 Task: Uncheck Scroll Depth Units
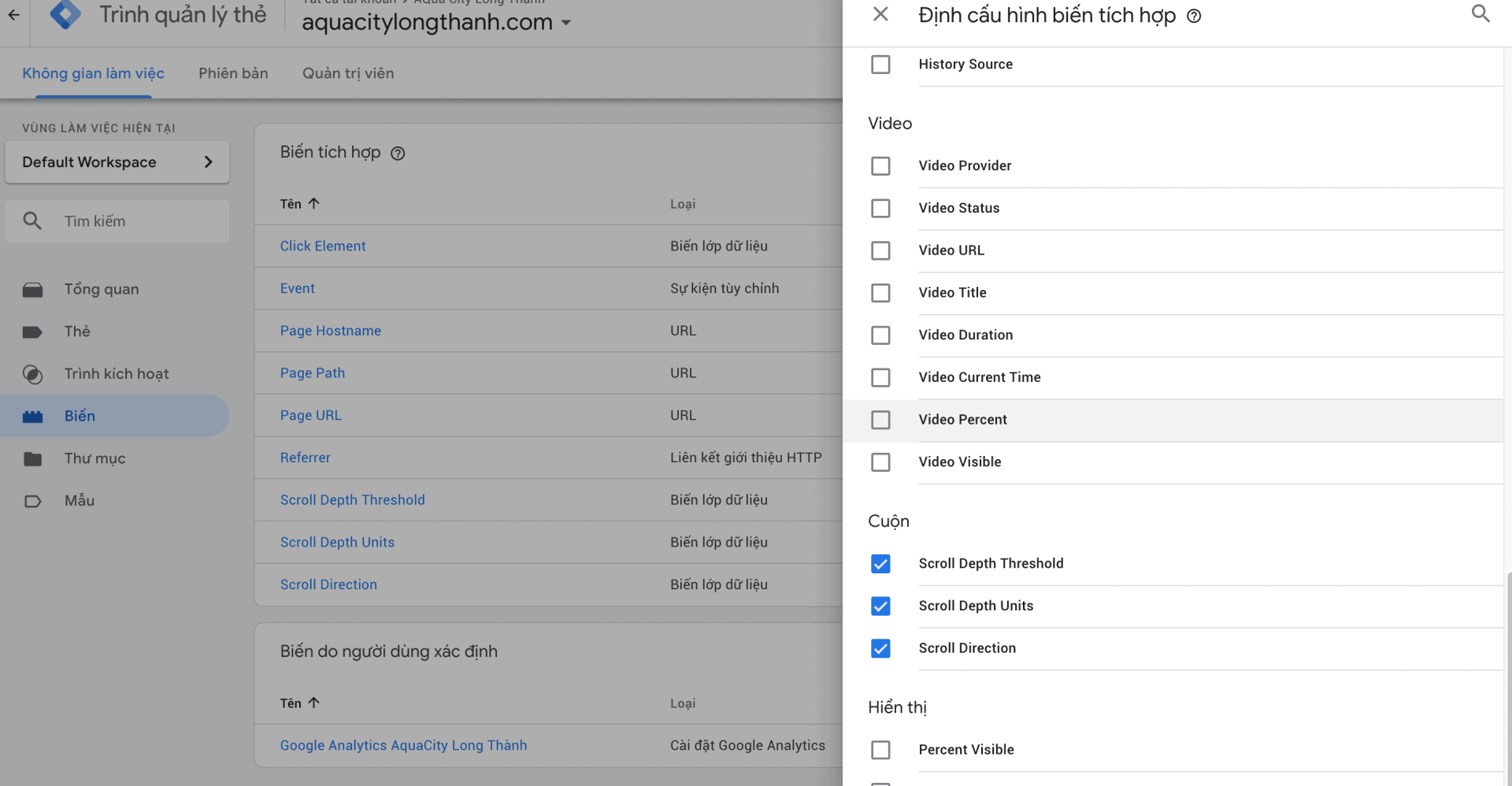point(880,606)
